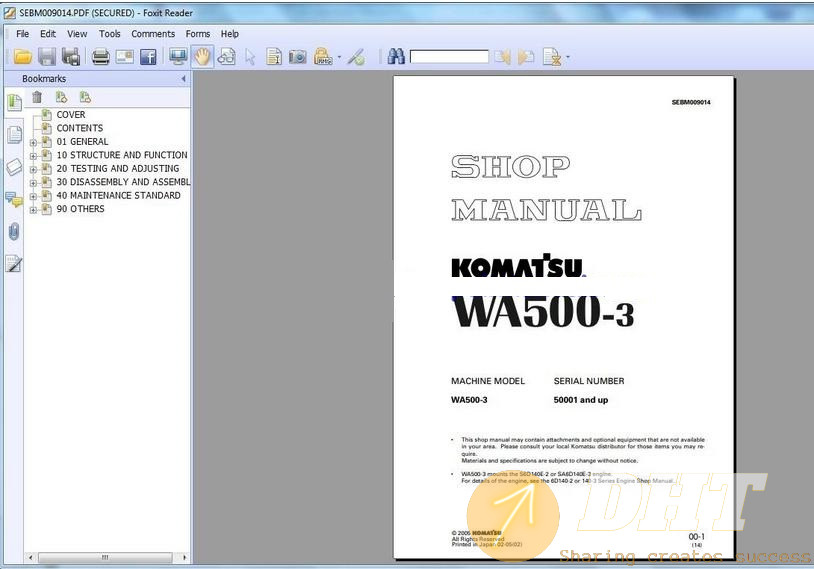
Task: Click the trash icon to delete bookmark
Action: 37,97
